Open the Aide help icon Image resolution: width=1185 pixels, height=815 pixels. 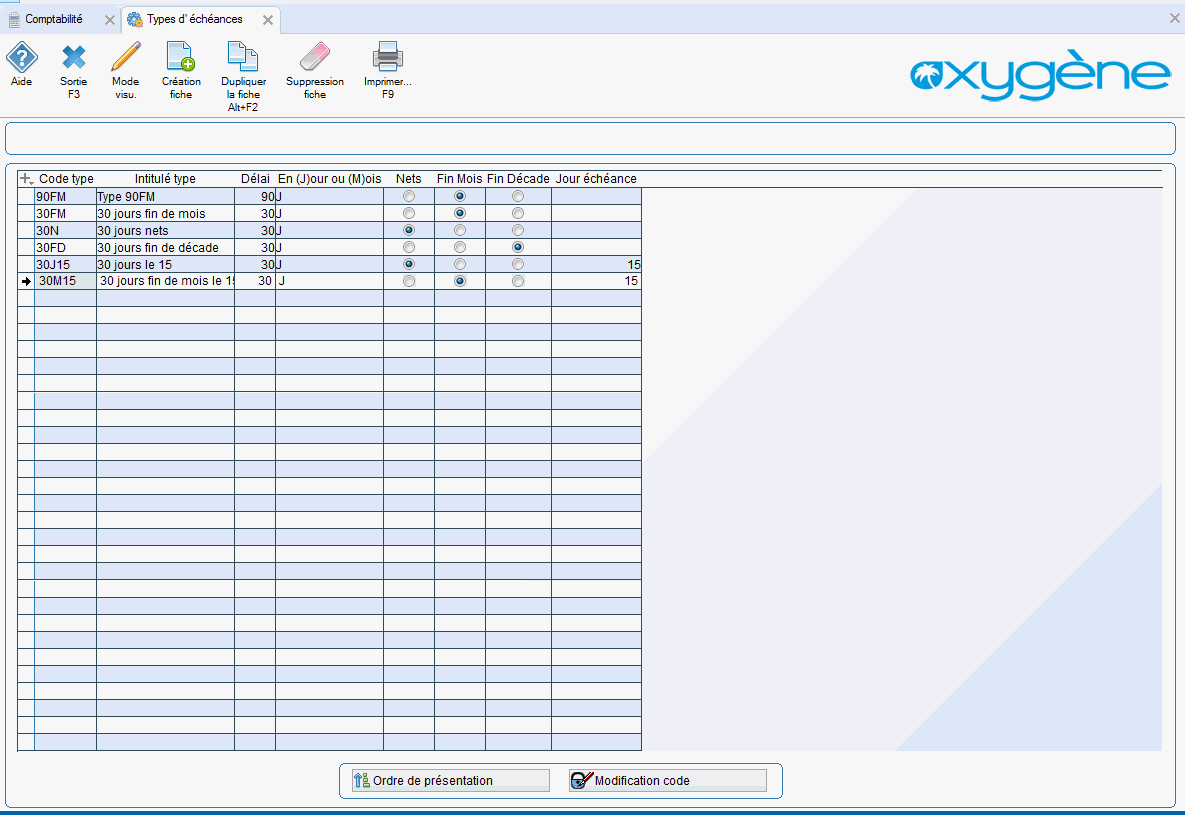(22, 58)
